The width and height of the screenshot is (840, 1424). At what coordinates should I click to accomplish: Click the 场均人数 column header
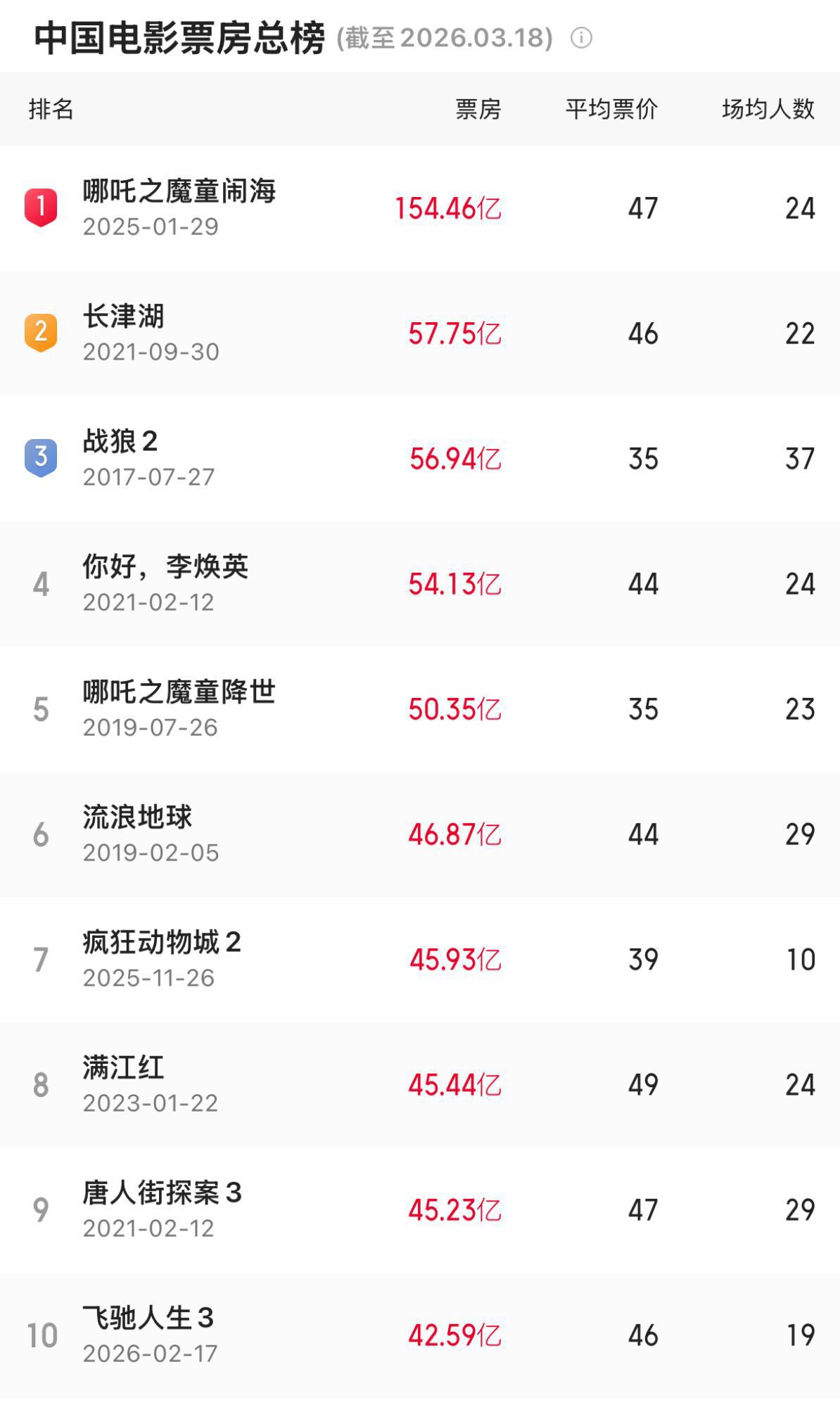pos(768,109)
